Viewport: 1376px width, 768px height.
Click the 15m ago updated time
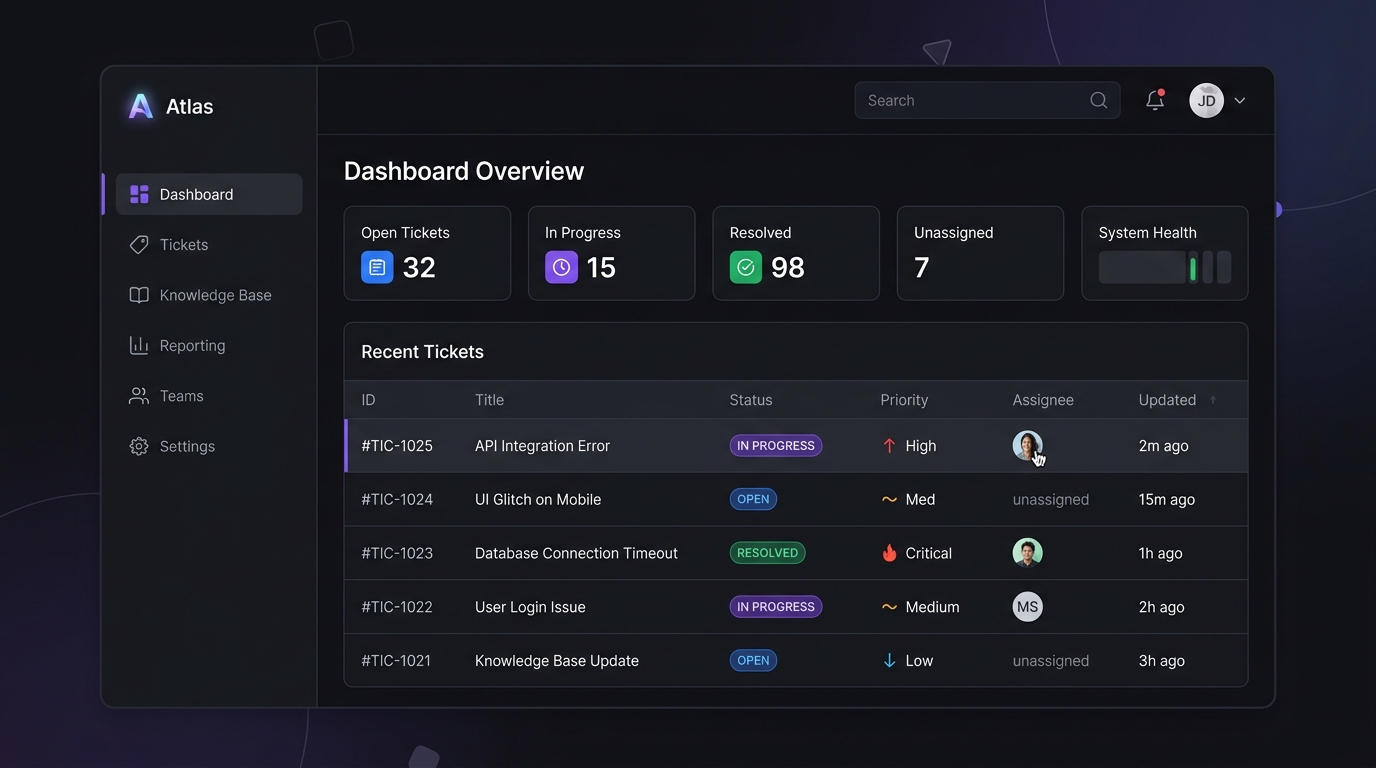click(x=1166, y=499)
